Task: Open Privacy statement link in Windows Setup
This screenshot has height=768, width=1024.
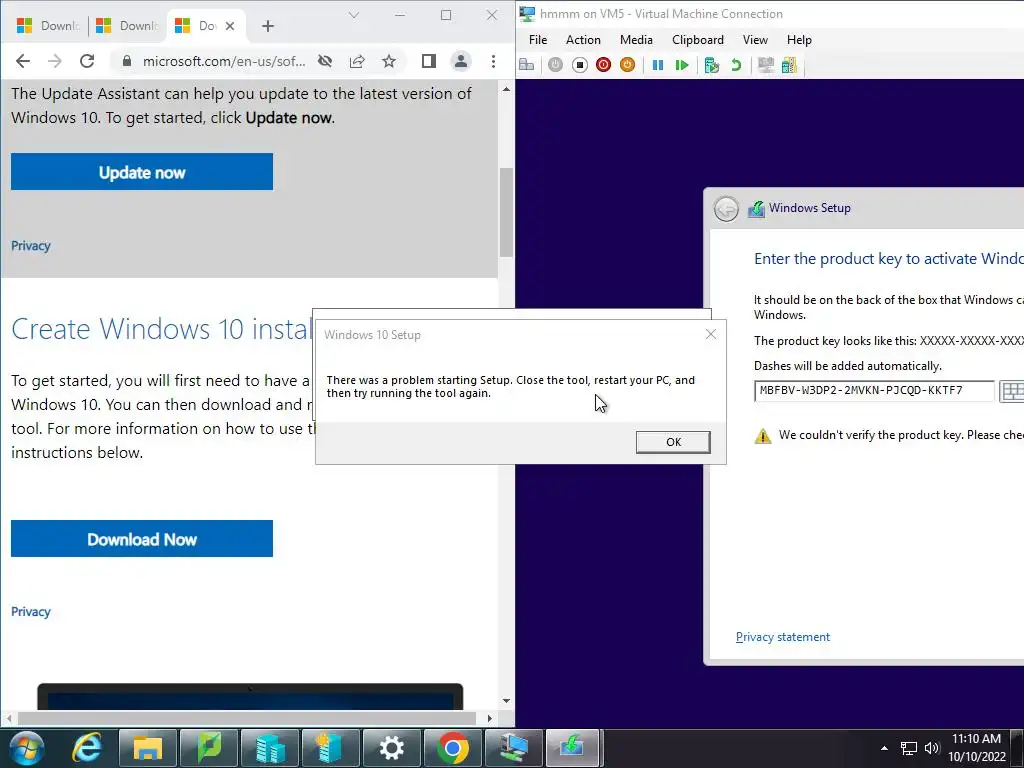Action: click(x=782, y=637)
